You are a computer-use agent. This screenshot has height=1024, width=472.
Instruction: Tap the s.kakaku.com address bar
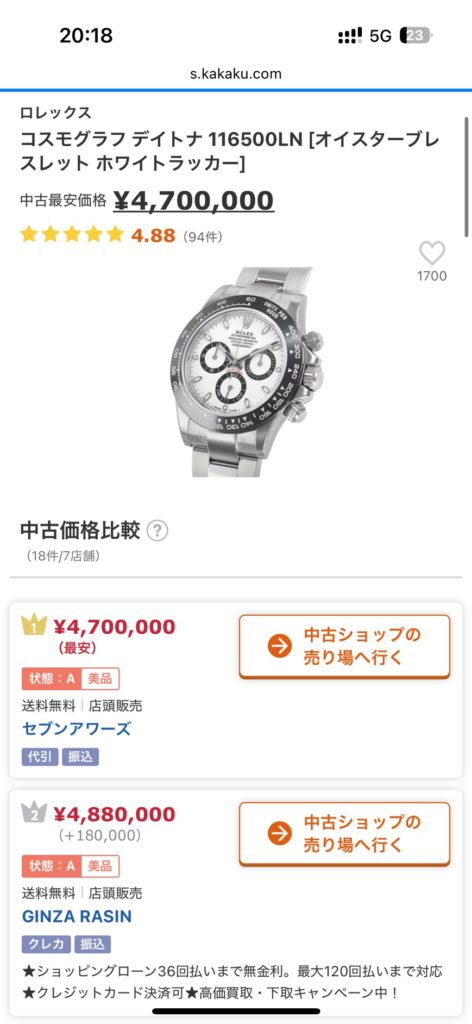tap(236, 74)
